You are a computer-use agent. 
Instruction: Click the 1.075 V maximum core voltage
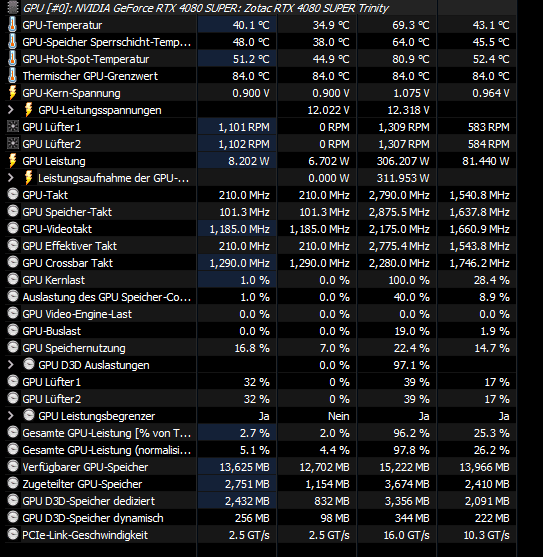(x=411, y=93)
